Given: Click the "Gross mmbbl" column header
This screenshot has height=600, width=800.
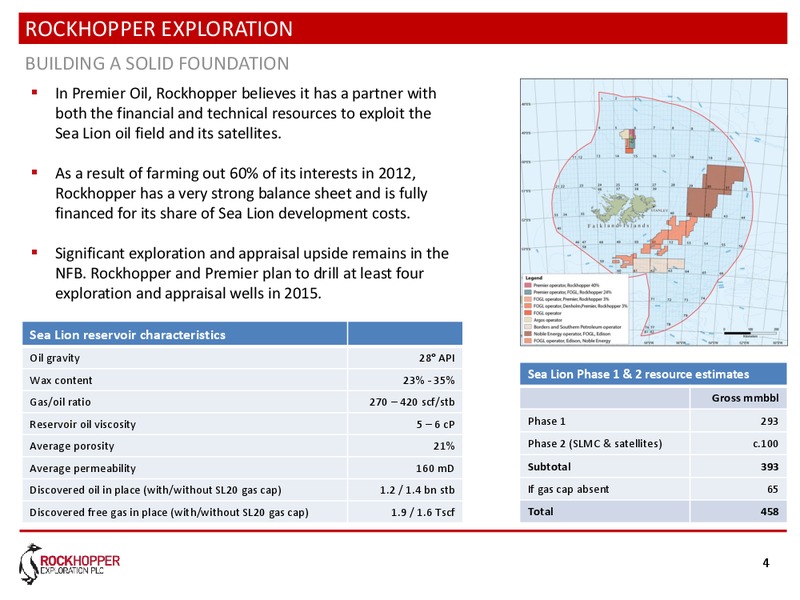Looking at the screenshot, I should click(745, 398).
